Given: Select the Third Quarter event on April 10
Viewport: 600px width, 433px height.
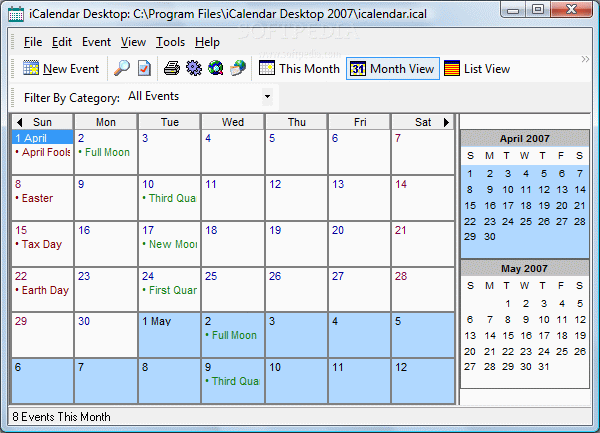Looking at the screenshot, I should tap(169, 198).
